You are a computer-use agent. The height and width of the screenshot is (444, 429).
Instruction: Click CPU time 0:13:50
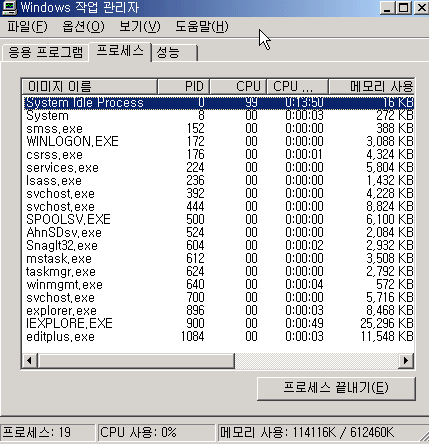pos(304,103)
